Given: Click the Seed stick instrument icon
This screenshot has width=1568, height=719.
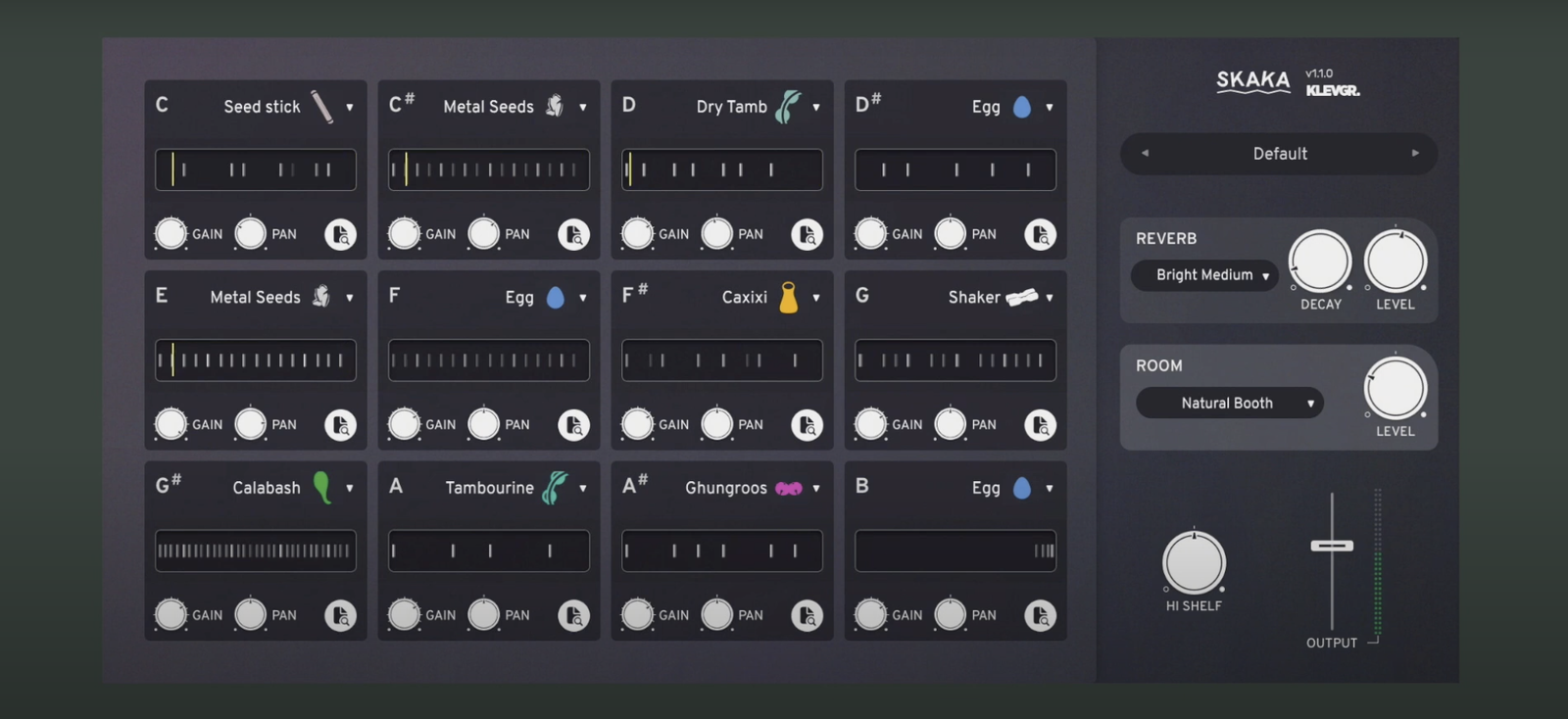Looking at the screenshot, I should coord(322,107).
